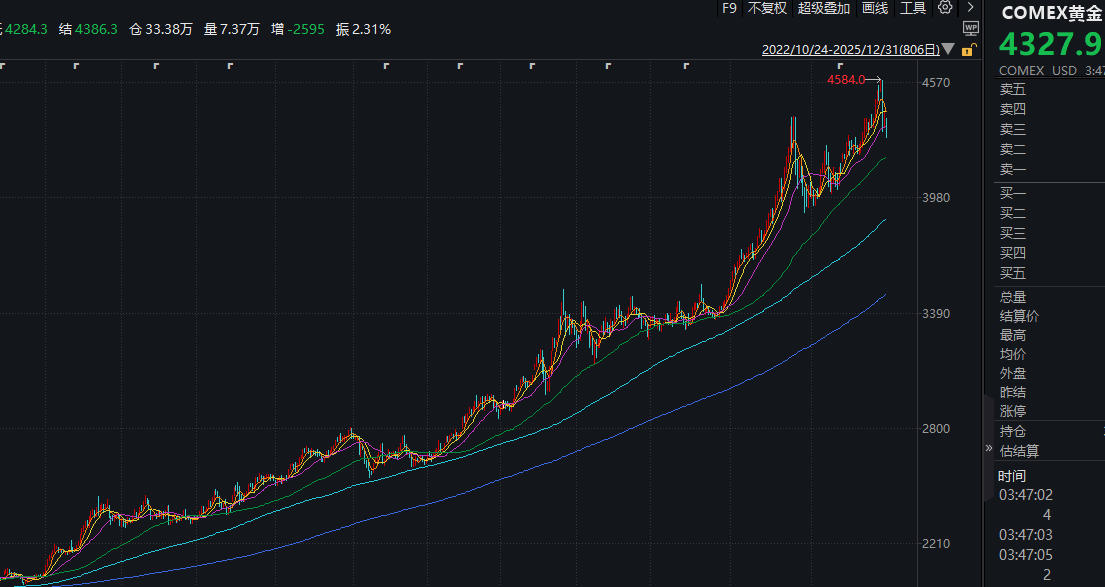The height and width of the screenshot is (587, 1105).
Task: Click the 卖一 ask row
Action: point(1013,169)
